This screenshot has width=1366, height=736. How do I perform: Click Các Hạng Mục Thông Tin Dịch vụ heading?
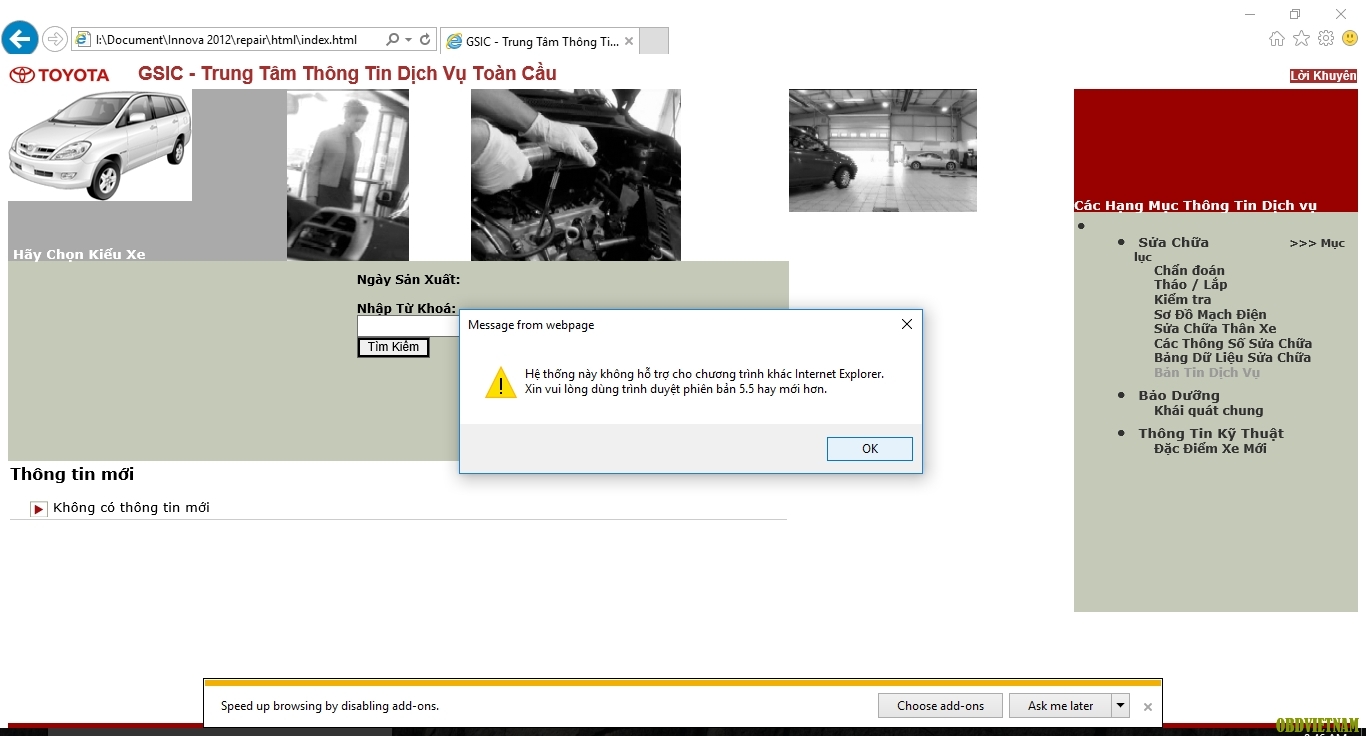coord(1195,205)
